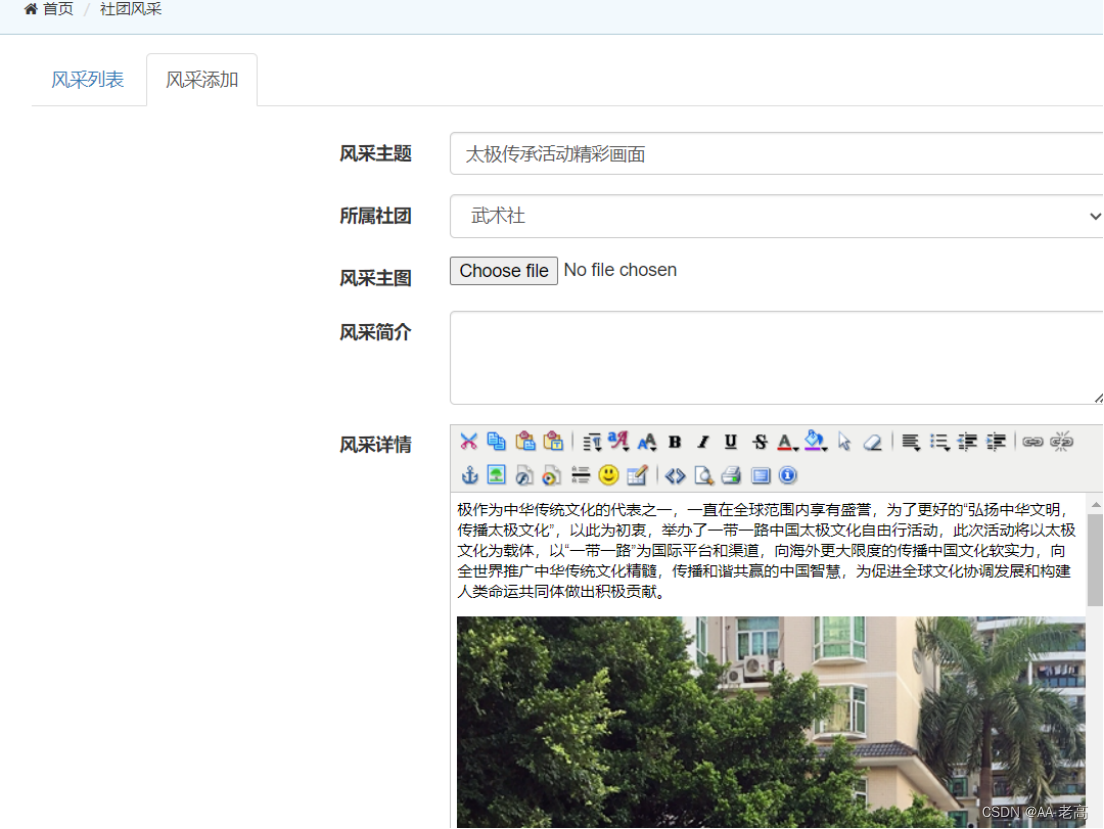Image resolution: width=1104 pixels, height=829 pixels.
Task: Open the font color picker
Action: pos(787,442)
